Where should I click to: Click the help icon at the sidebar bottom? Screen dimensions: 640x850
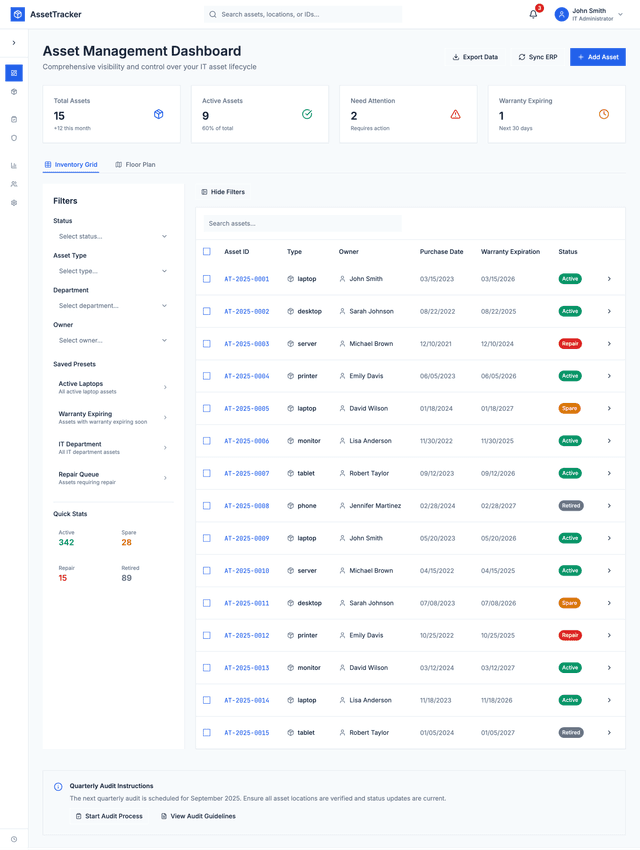point(14,839)
